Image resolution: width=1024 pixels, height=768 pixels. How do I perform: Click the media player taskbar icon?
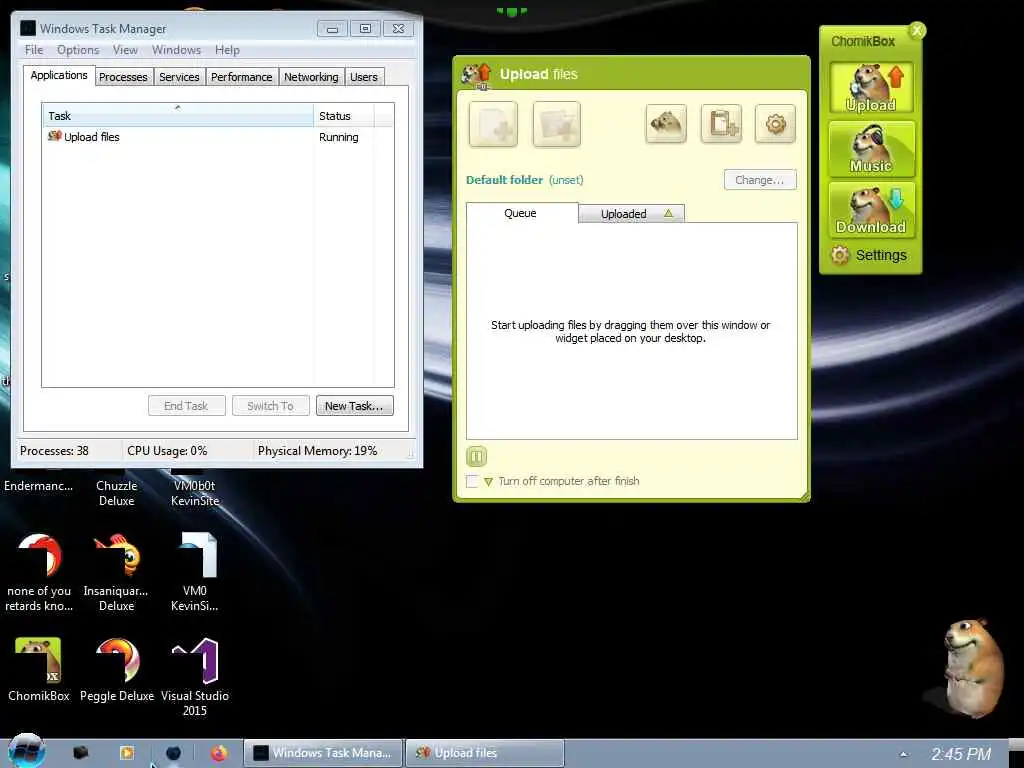(x=127, y=753)
